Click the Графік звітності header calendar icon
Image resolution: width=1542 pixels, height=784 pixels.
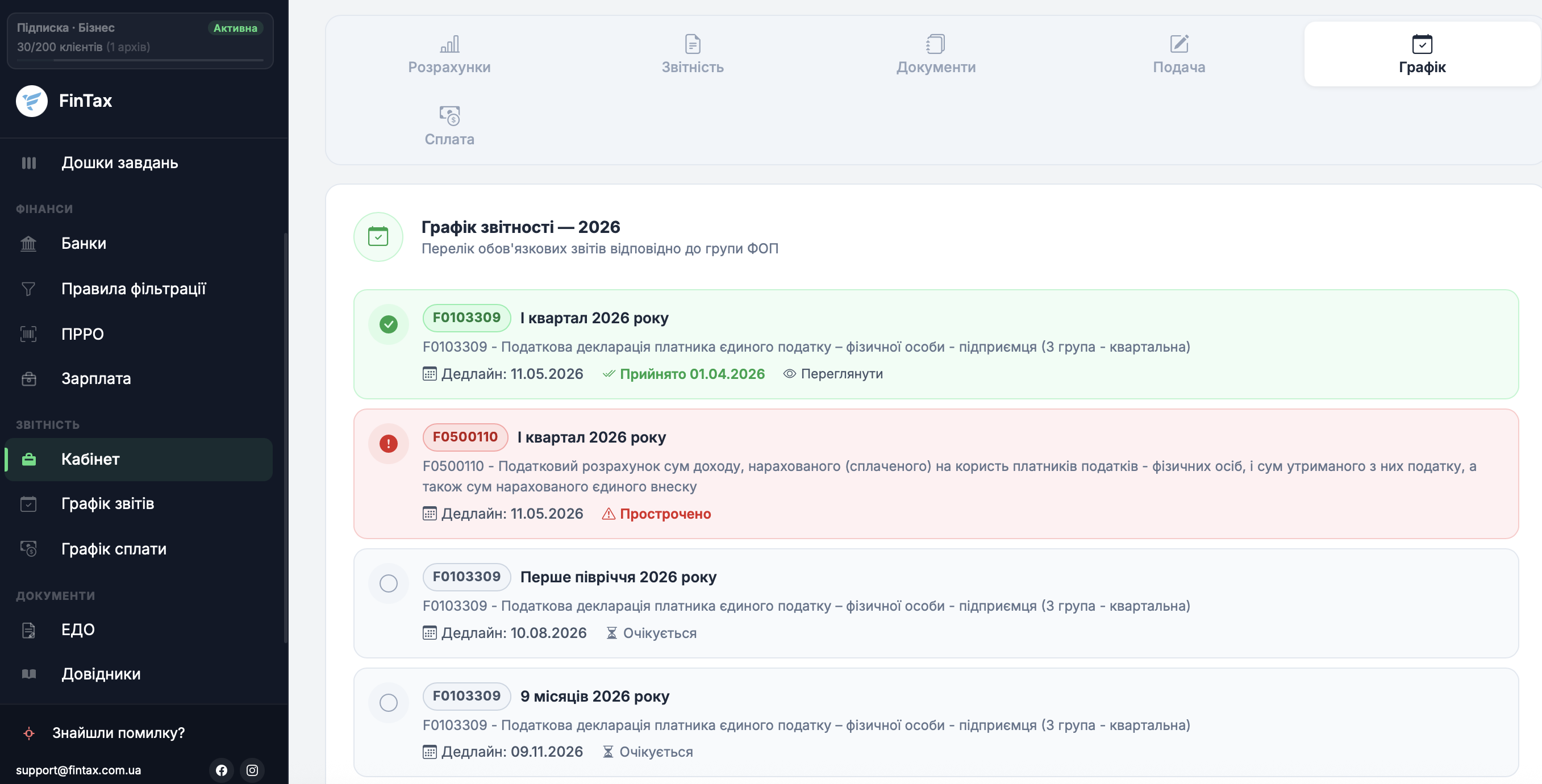pos(378,237)
